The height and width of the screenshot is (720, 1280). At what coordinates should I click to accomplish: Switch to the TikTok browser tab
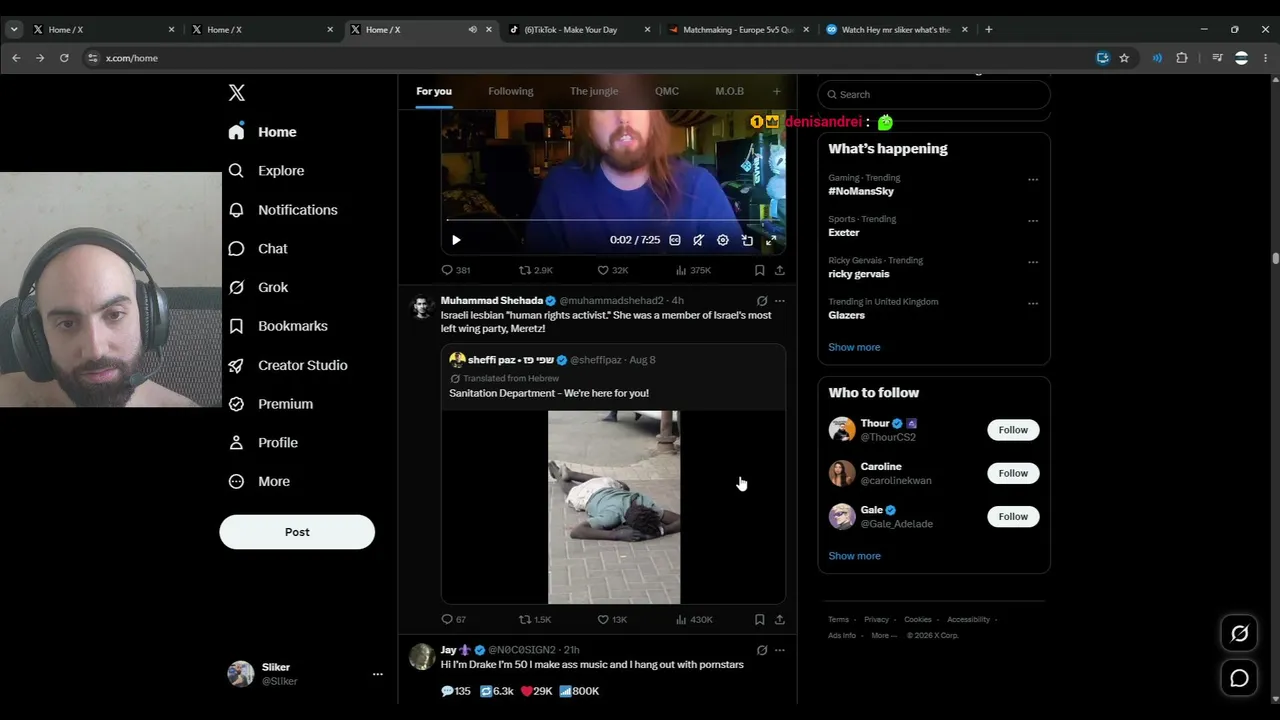click(x=580, y=30)
